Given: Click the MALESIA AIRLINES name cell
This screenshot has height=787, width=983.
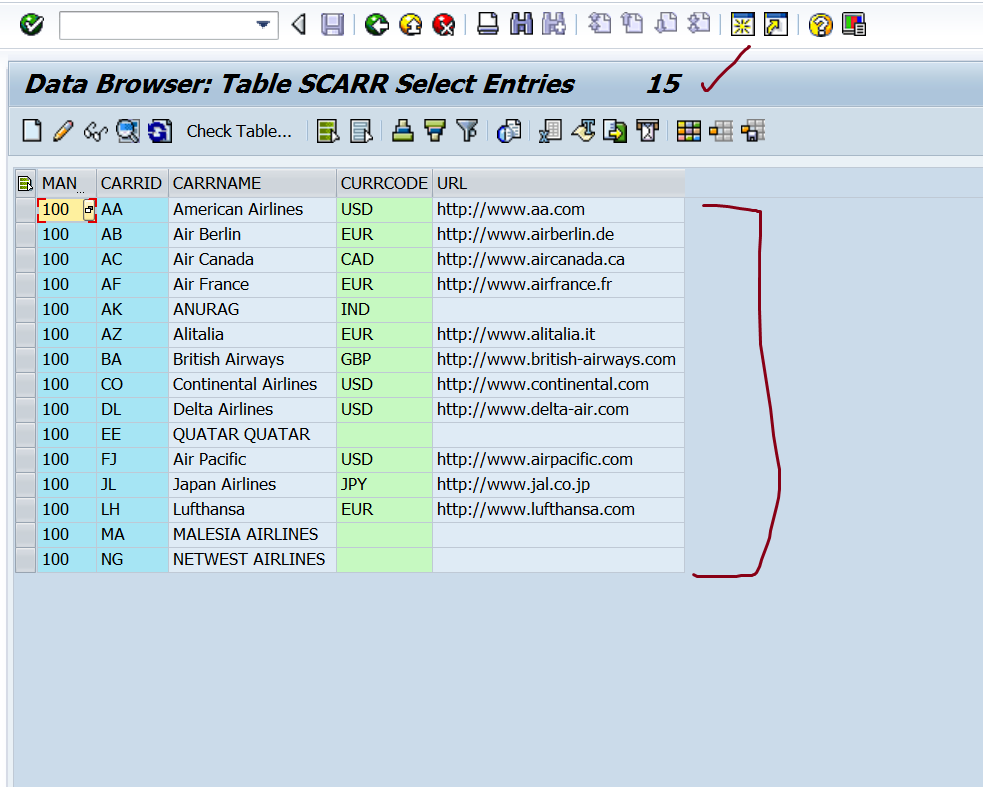Looking at the screenshot, I should pyautogui.click(x=252, y=534).
